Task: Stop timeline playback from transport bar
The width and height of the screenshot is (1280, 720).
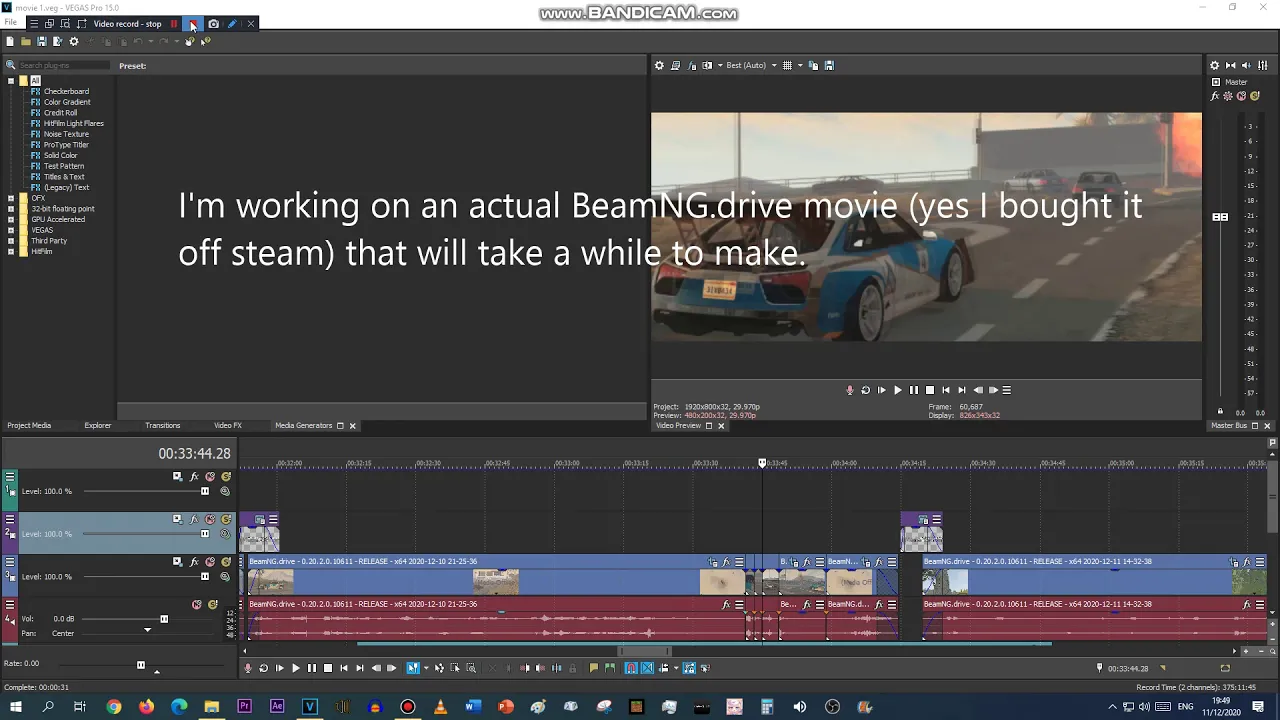Action: (328, 668)
